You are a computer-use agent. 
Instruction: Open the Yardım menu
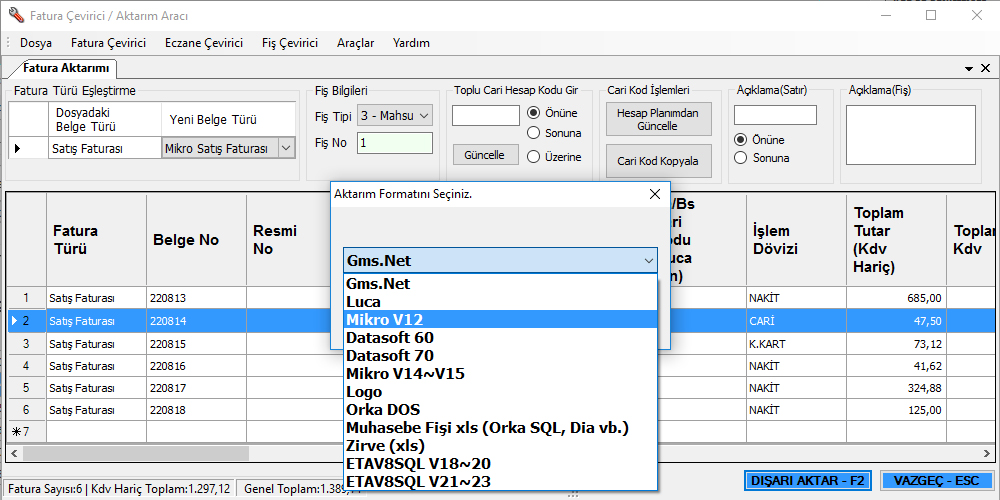click(411, 43)
